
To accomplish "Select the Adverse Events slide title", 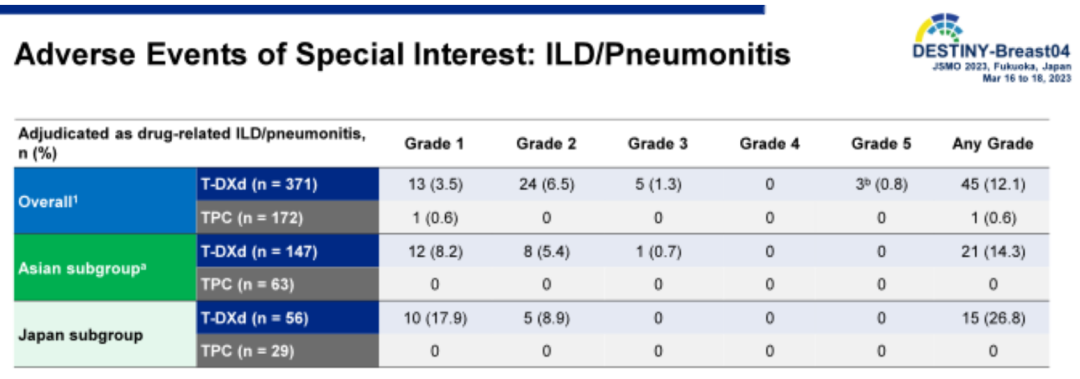I will (402, 56).
